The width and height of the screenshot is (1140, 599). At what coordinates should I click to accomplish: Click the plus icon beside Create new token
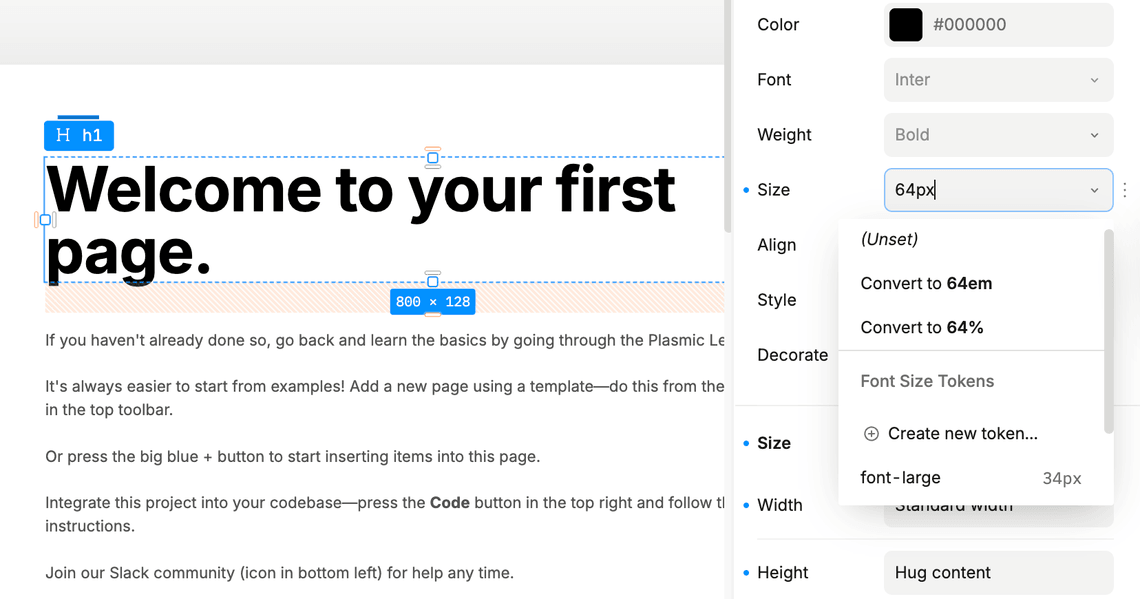(x=871, y=433)
